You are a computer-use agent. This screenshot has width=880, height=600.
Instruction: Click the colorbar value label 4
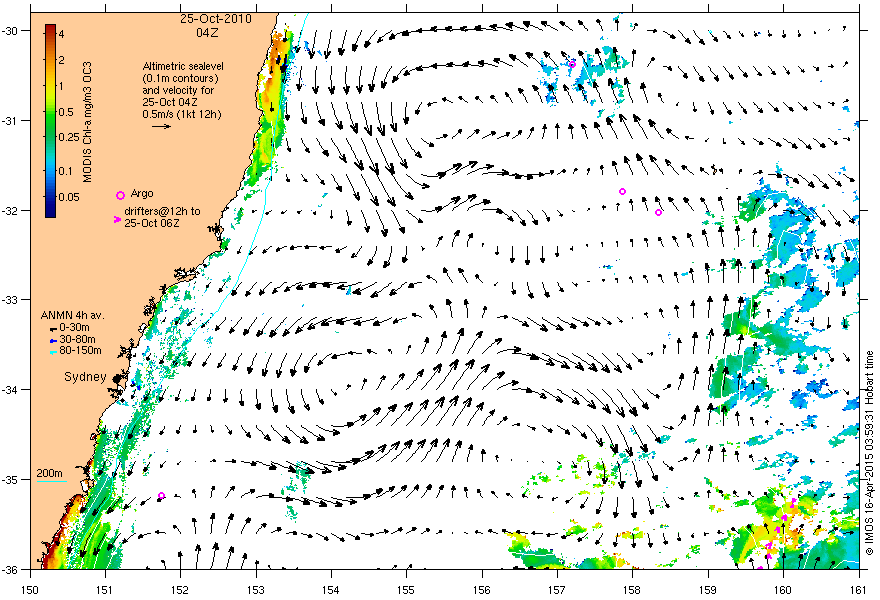pos(61,34)
